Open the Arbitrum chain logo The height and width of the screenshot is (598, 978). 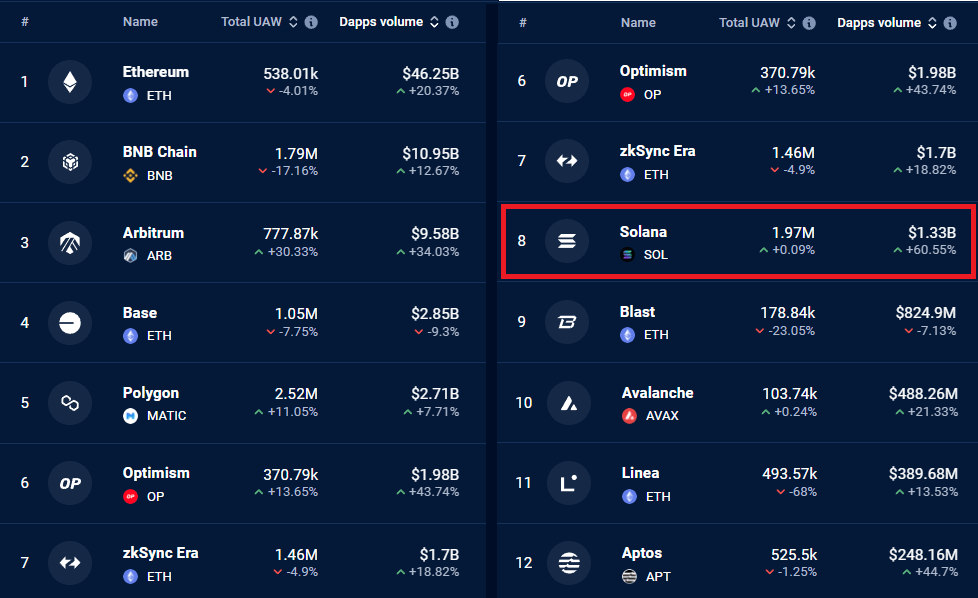(70, 242)
